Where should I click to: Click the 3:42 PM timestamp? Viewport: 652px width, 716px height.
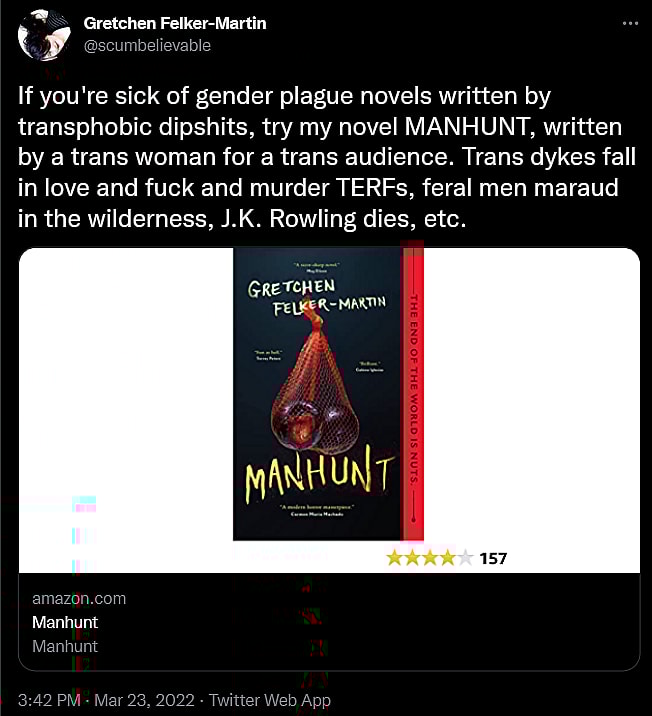click(49, 700)
